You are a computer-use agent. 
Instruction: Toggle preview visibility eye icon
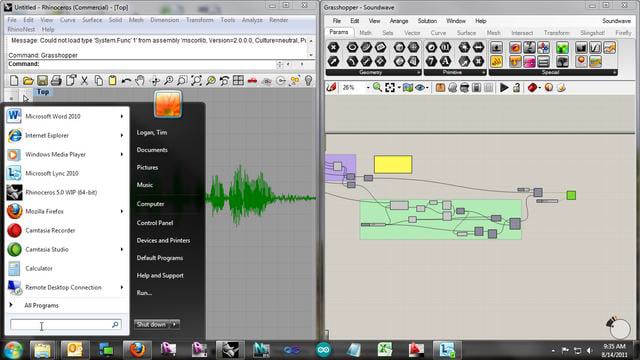coord(420,88)
